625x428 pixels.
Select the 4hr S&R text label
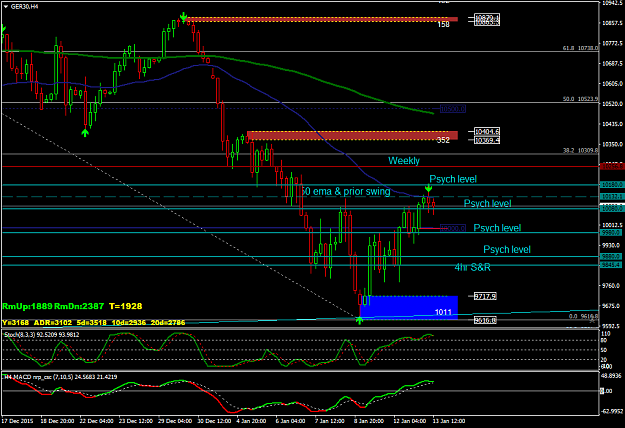point(473,267)
